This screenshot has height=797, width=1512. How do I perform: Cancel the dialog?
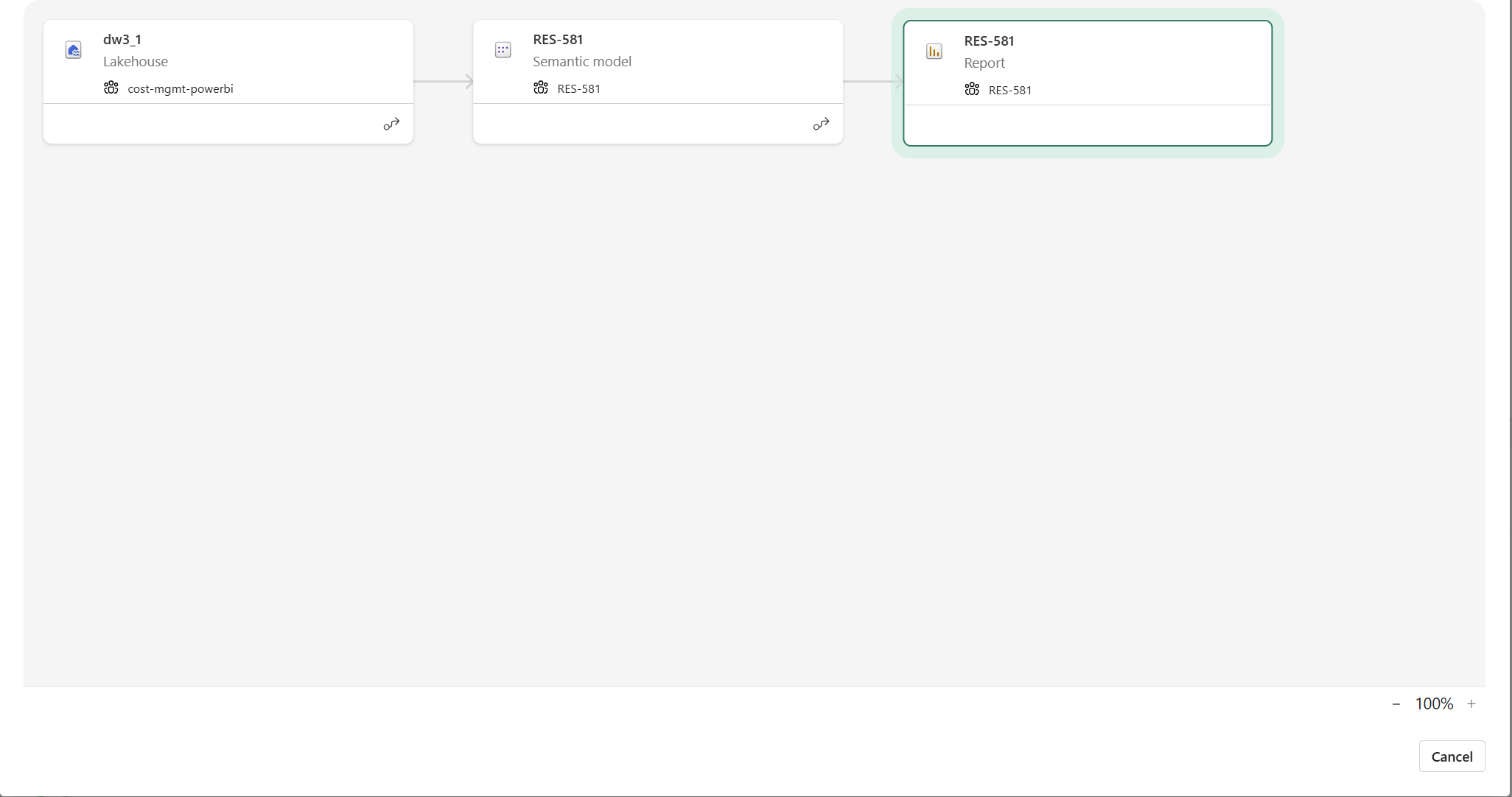pyautogui.click(x=1452, y=756)
